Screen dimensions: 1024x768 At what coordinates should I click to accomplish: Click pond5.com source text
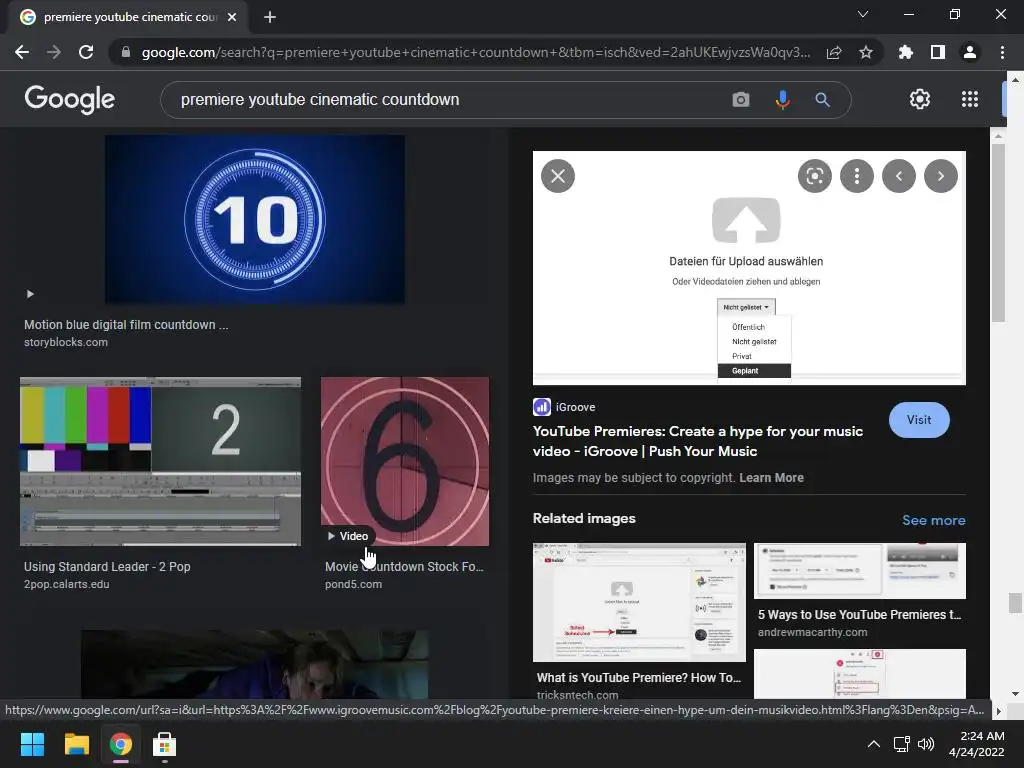coord(353,584)
